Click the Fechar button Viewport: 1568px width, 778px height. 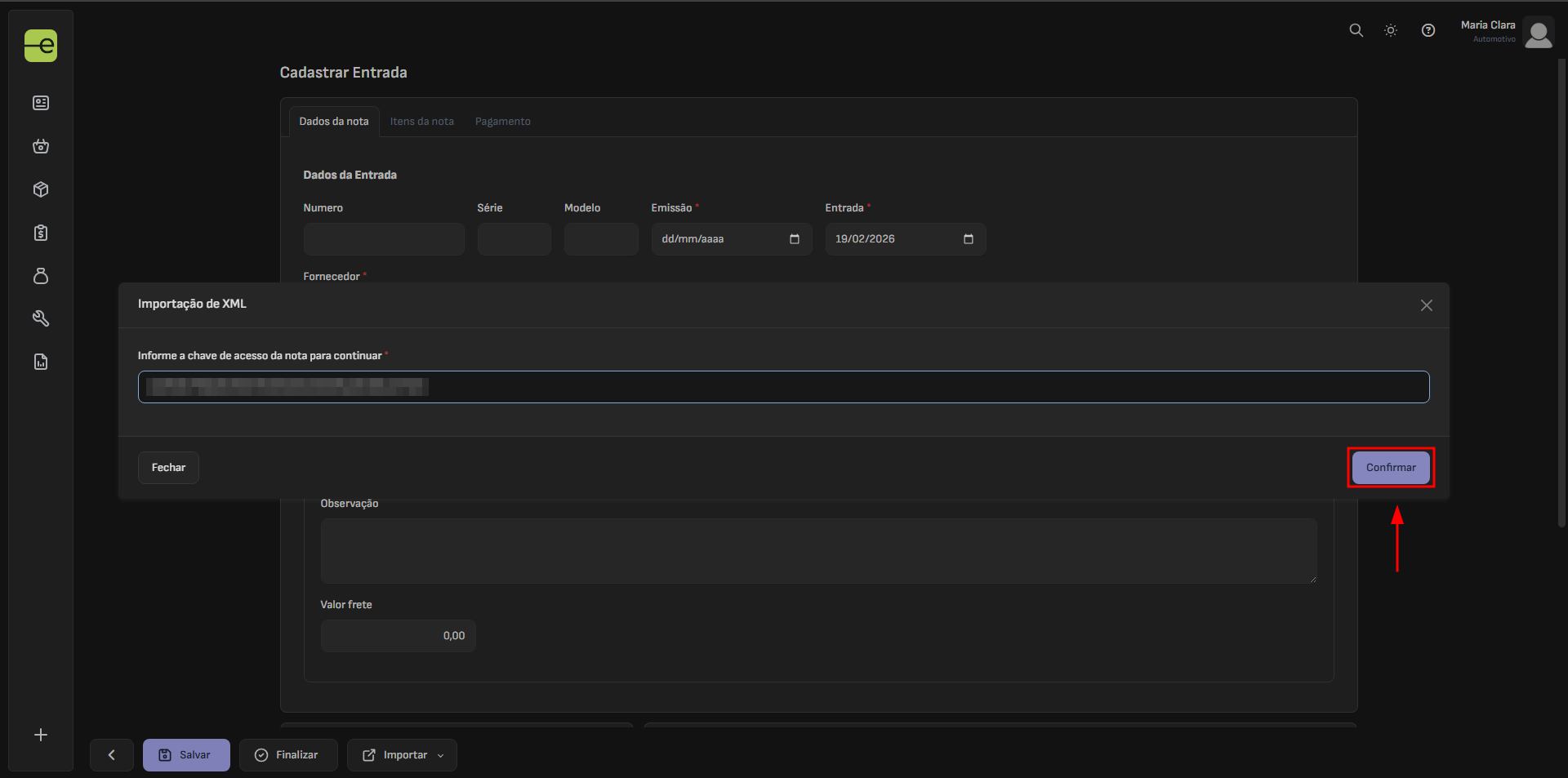click(168, 468)
